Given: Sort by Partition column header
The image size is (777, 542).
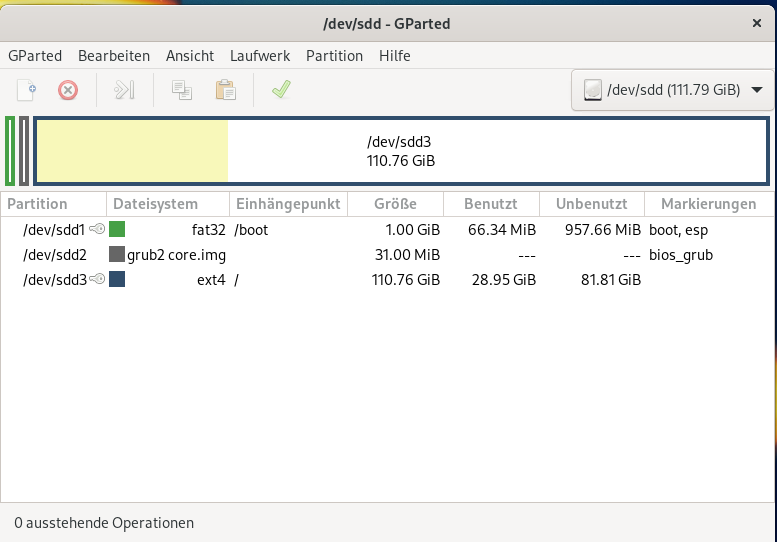Looking at the screenshot, I should tap(54, 204).
